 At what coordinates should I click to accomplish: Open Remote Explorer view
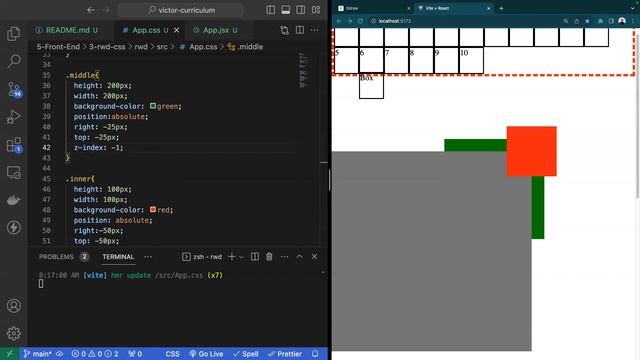click(13, 172)
